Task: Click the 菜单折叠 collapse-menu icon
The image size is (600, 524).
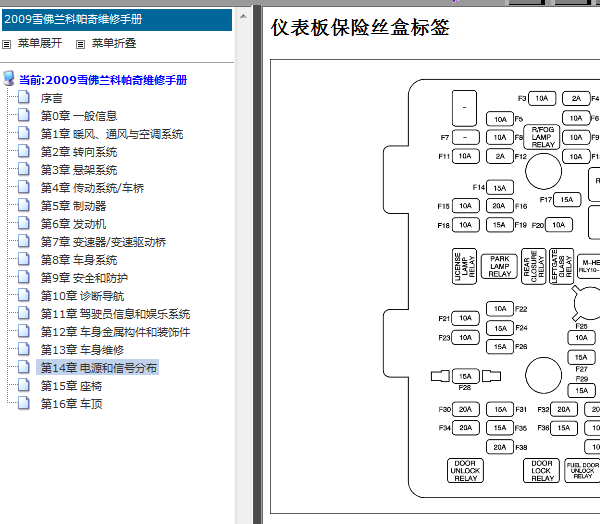Action: click(x=80, y=44)
